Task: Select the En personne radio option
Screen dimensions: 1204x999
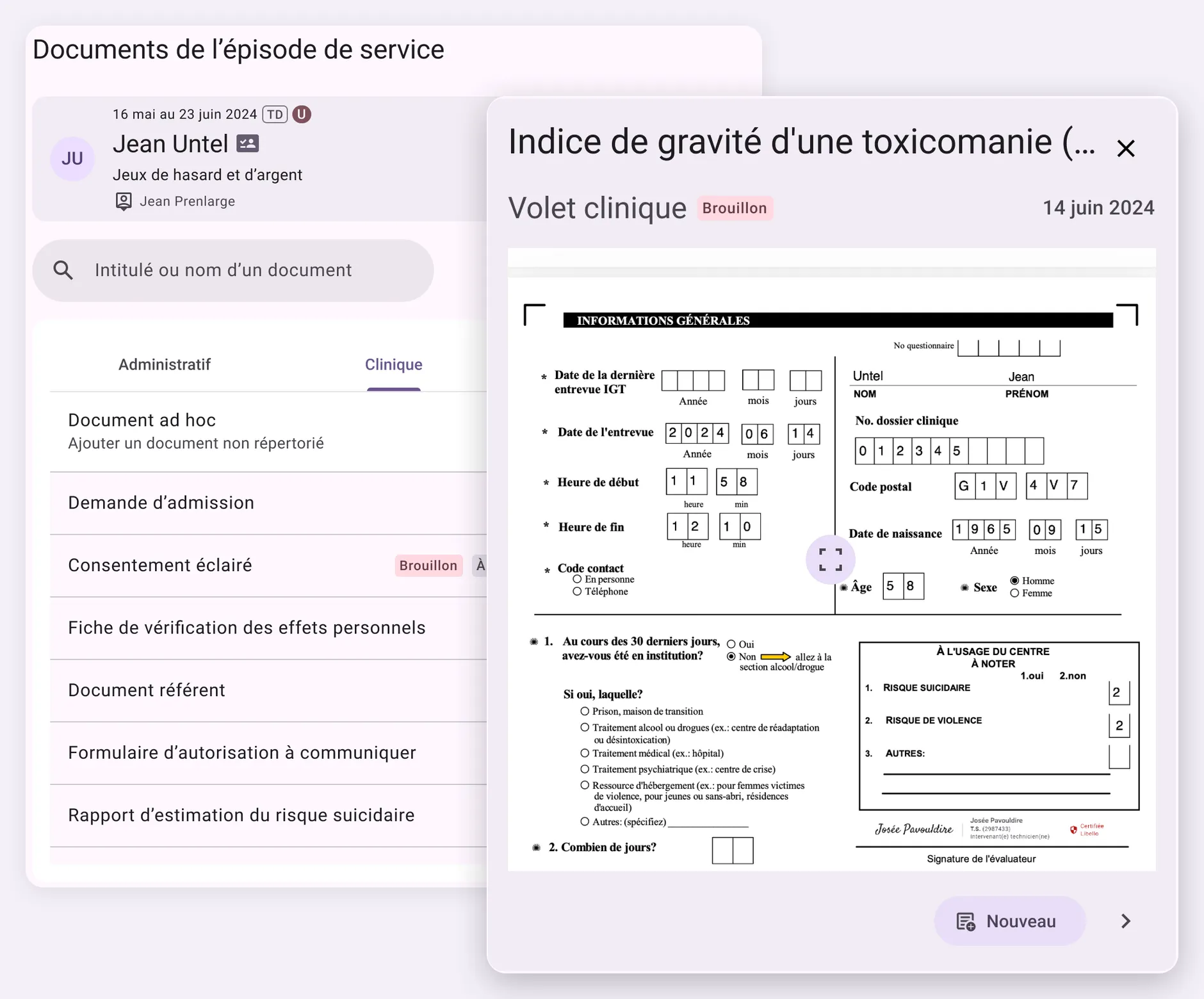Action: (577, 580)
